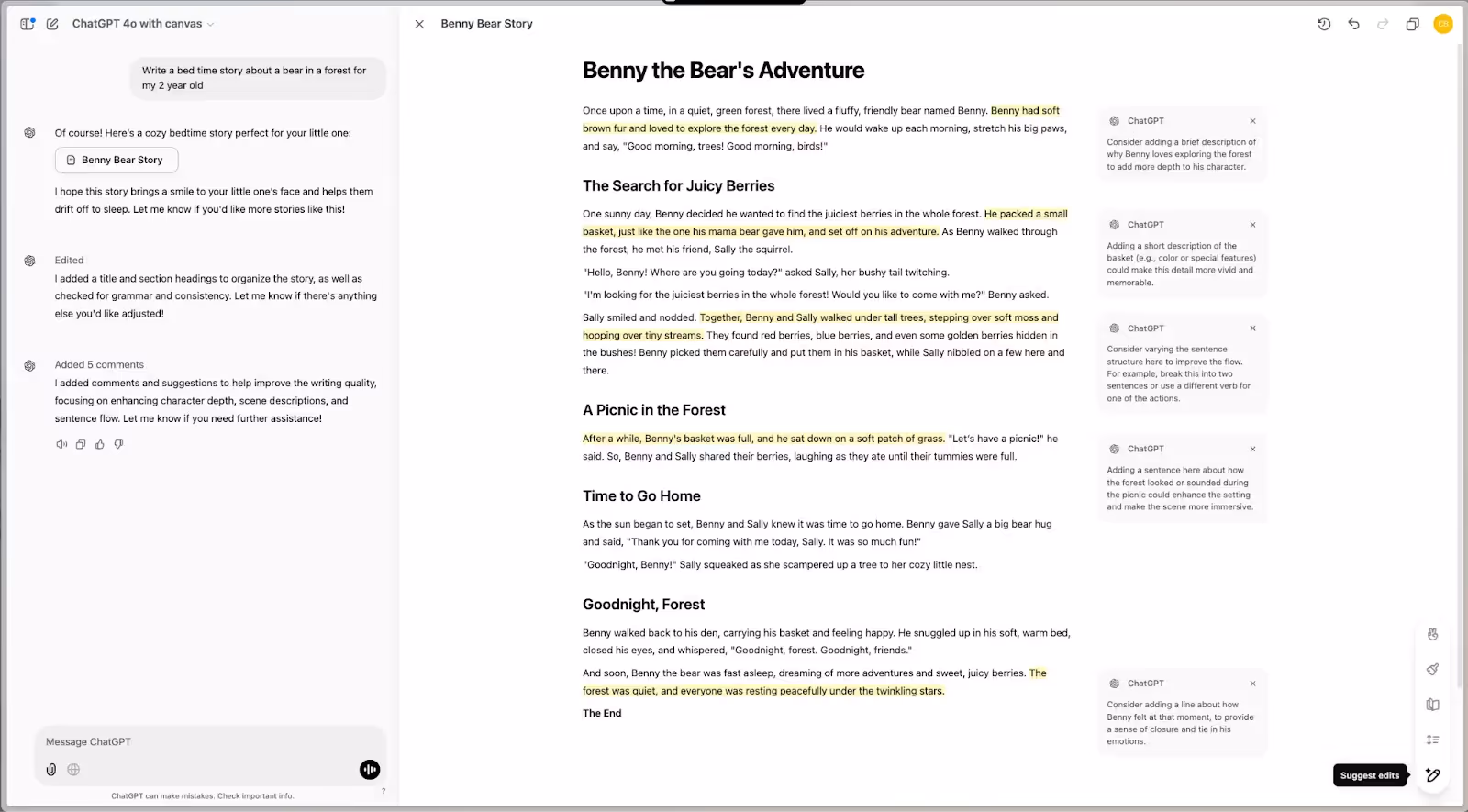Click highlighted "After a while, Benny's basket was full"

[x=763, y=439]
